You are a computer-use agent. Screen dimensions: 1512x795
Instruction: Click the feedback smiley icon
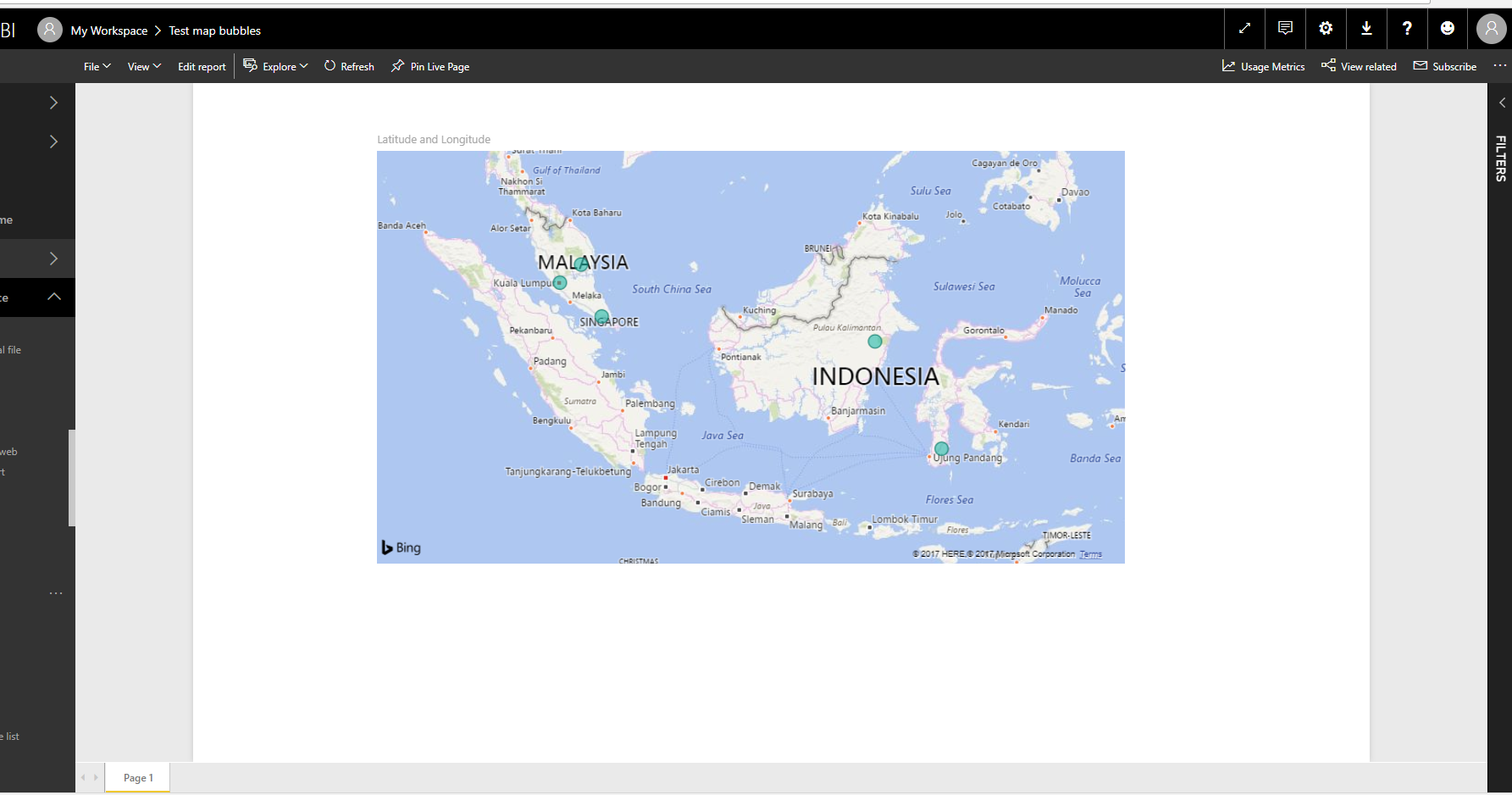(1448, 29)
